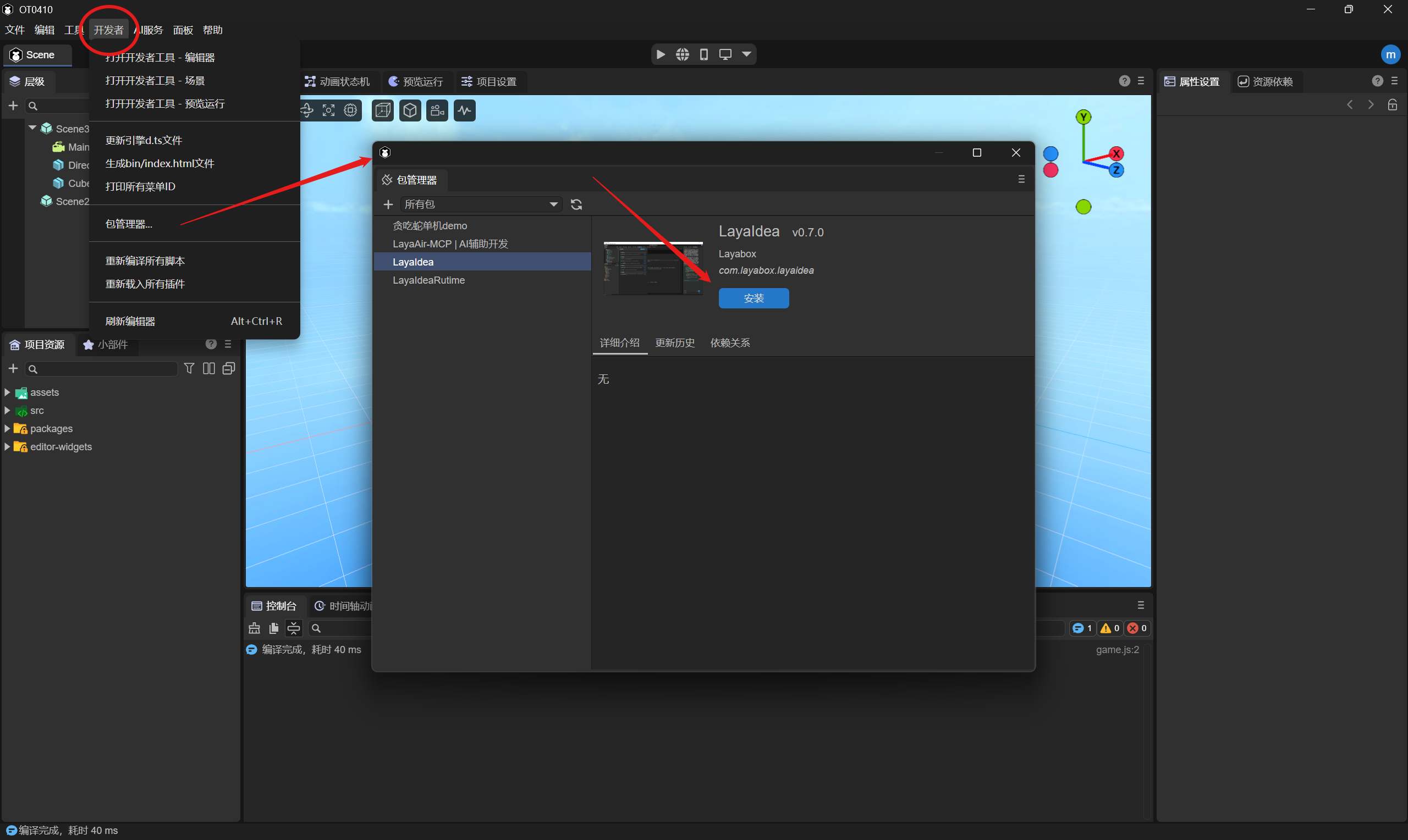Toggle two-column asset layout icon
Screen dimensions: 1408x840
pyautogui.click(x=209, y=369)
